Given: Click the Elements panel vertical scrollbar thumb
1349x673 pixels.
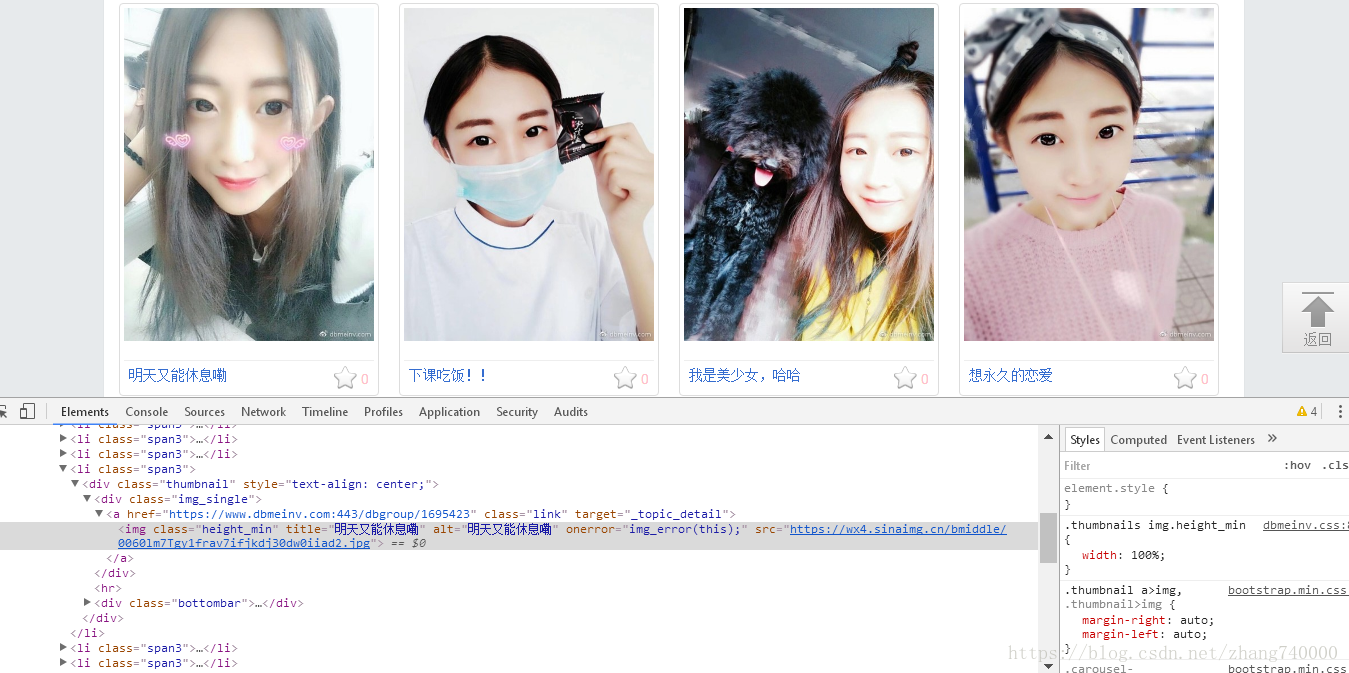Looking at the screenshot, I should (x=1049, y=538).
